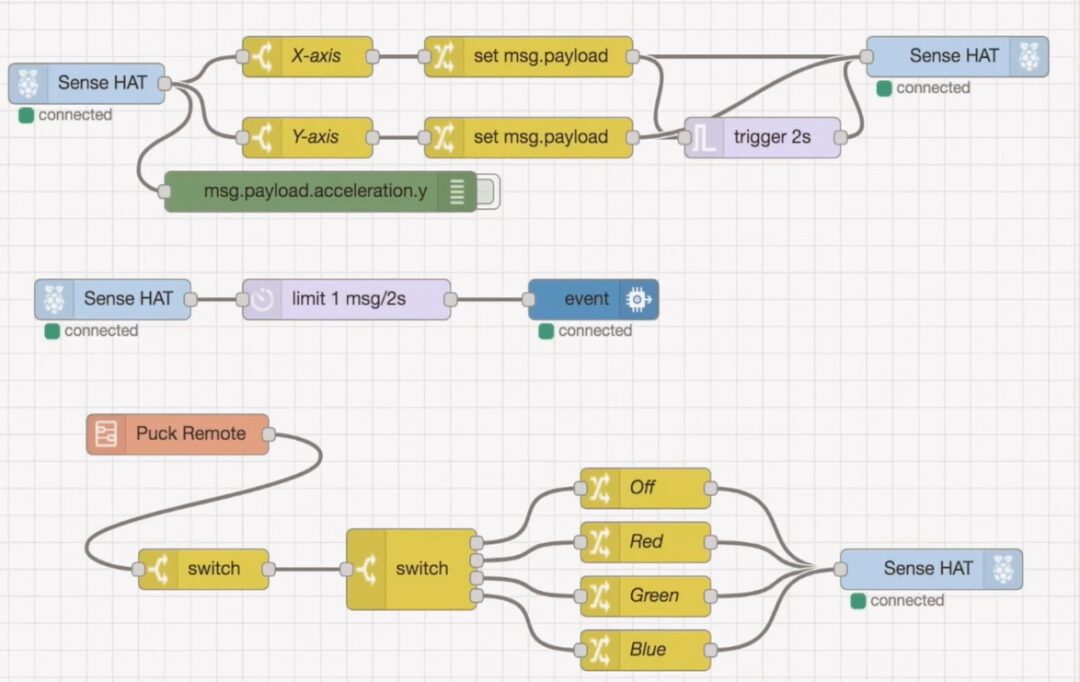The height and width of the screenshot is (682, 1080).
Task: Click the large switch node's icon
Action: click(366, 569)
